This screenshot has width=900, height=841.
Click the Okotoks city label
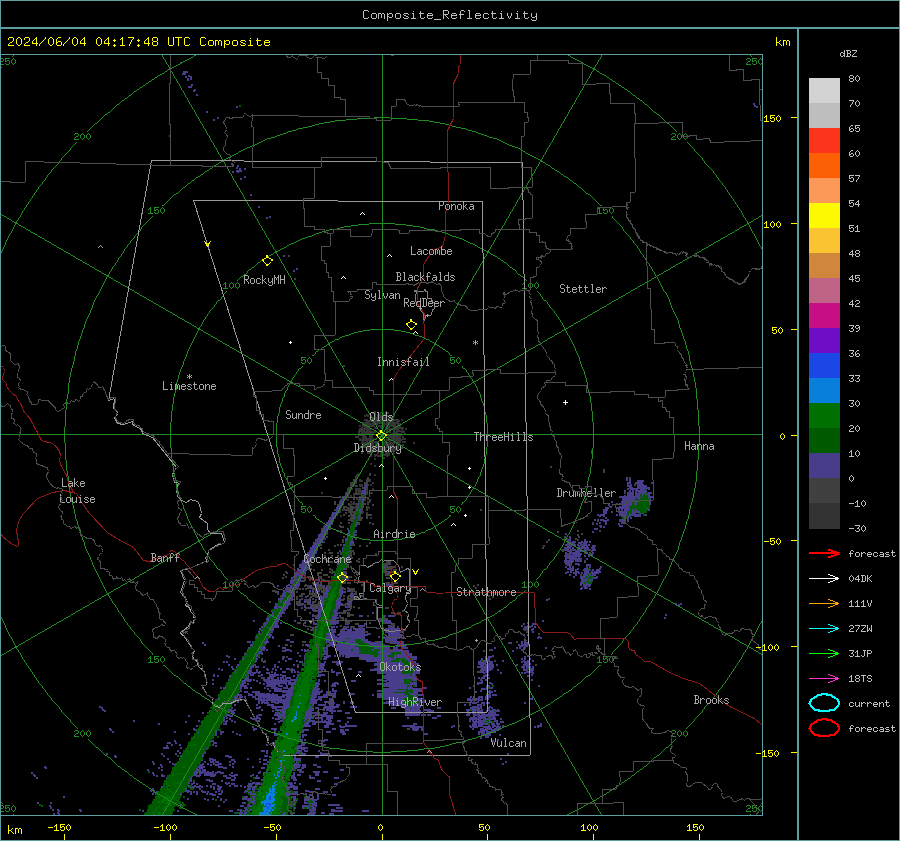[x=400, y=667]
